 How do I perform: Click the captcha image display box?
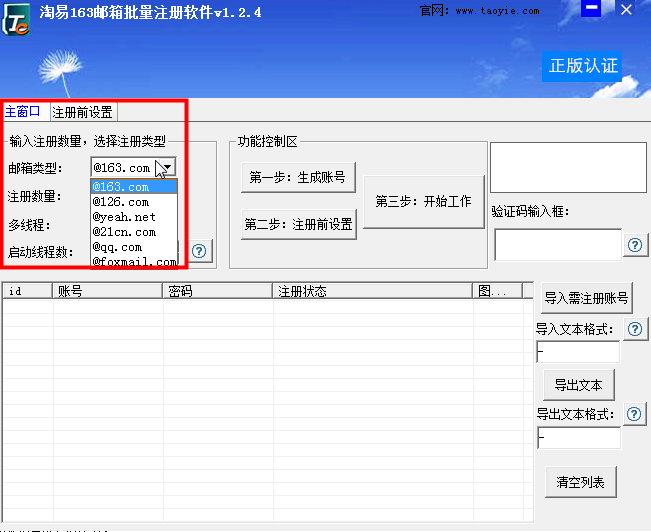(568, 167)
